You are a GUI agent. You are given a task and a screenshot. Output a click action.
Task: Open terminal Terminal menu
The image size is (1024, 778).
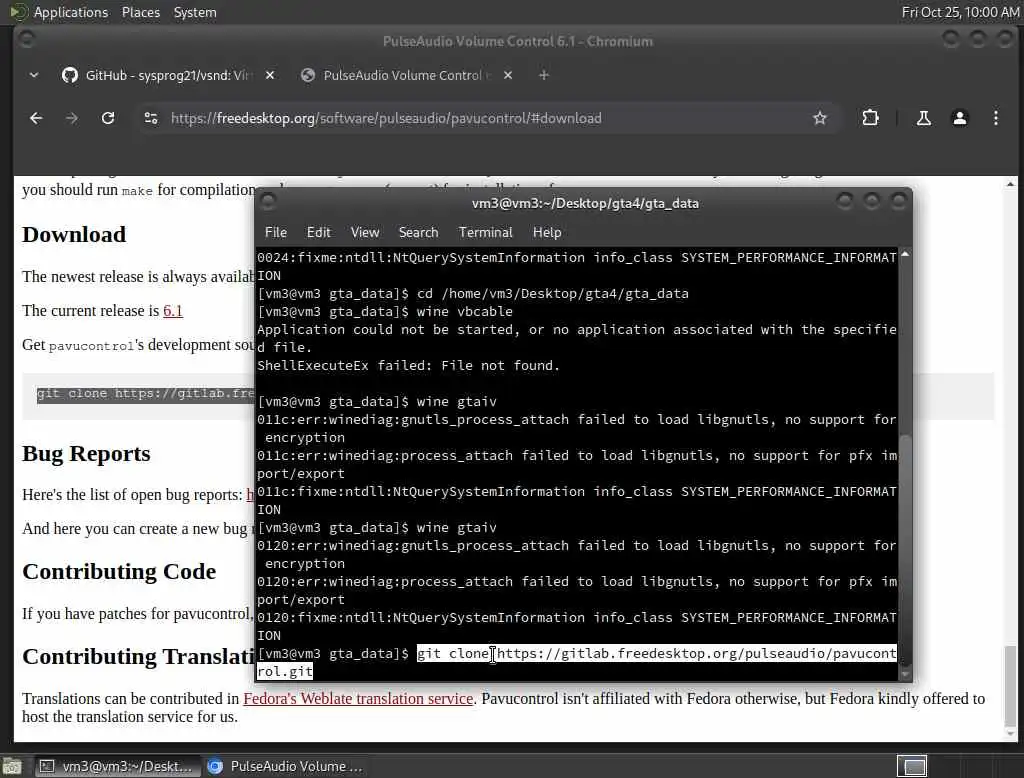(485, 233)
